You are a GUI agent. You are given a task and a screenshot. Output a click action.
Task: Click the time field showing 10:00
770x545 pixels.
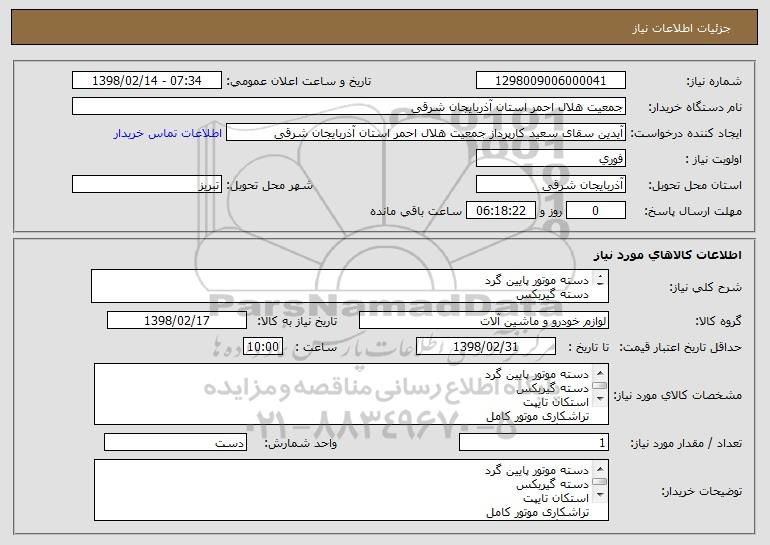click(263, 347)
